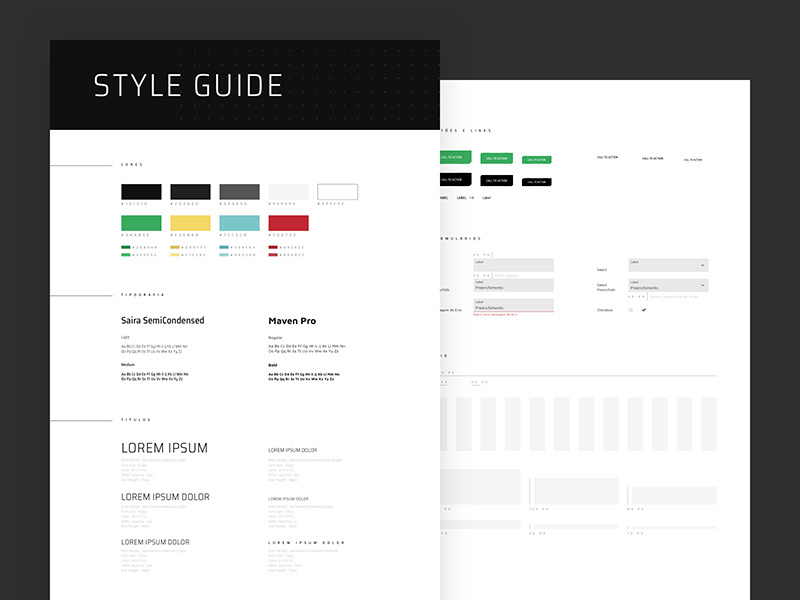Click the medium black Call to Action button
The width and height of the screenshot is (800, 600).
[496, 181]
